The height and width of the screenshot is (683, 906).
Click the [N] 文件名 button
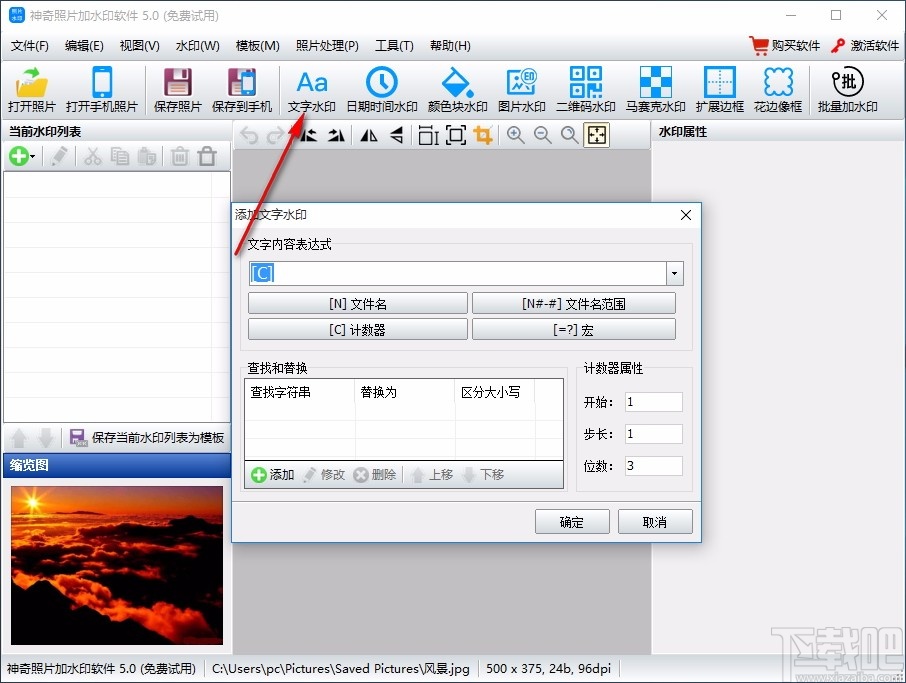pyautogui.click(x=358, y=303)
